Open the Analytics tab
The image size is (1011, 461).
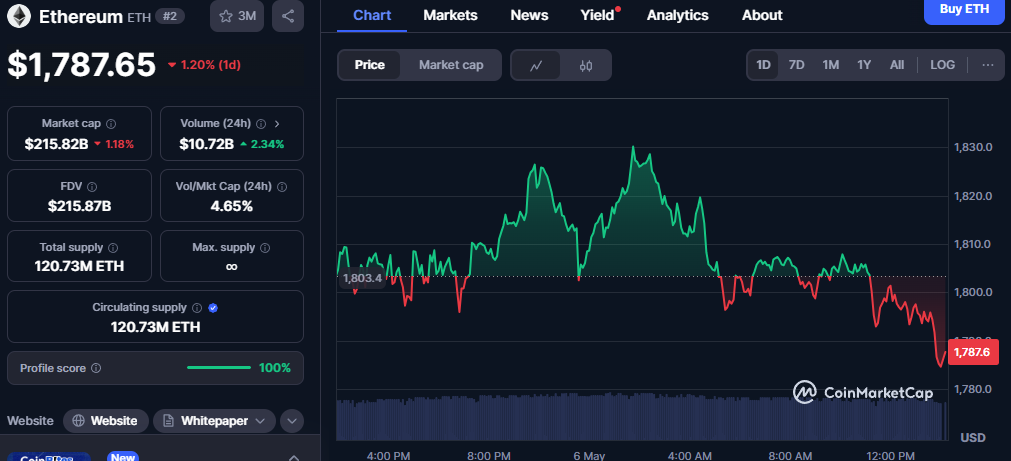[678, 15]
